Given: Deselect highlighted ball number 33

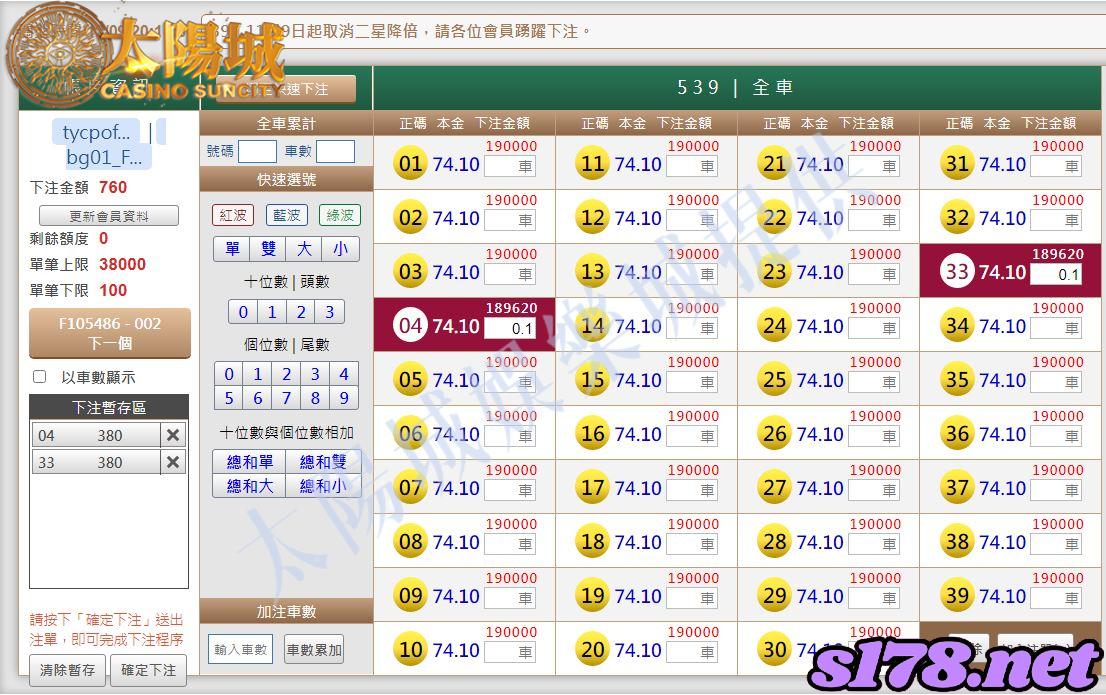Looking at the screenshot, I should click(x=957, y=272).
